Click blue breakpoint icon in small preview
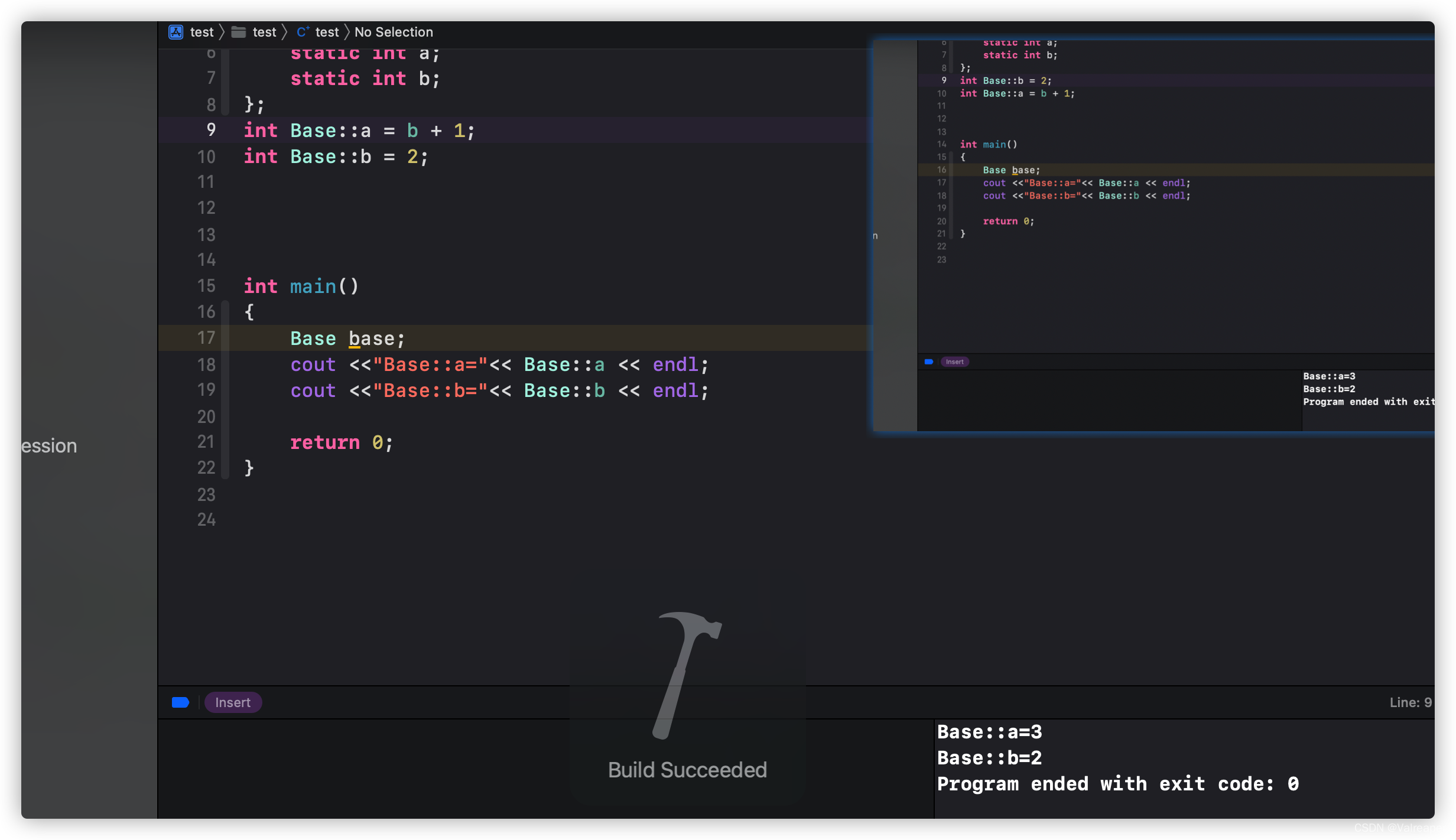The image size is (1456, 840). 929,362
